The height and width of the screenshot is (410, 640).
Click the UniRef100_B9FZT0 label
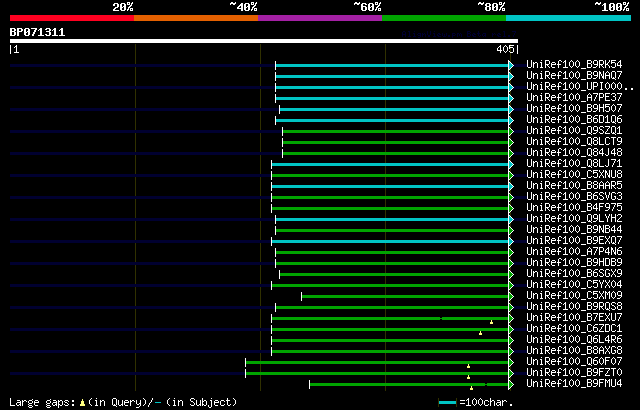coord(574,373)
